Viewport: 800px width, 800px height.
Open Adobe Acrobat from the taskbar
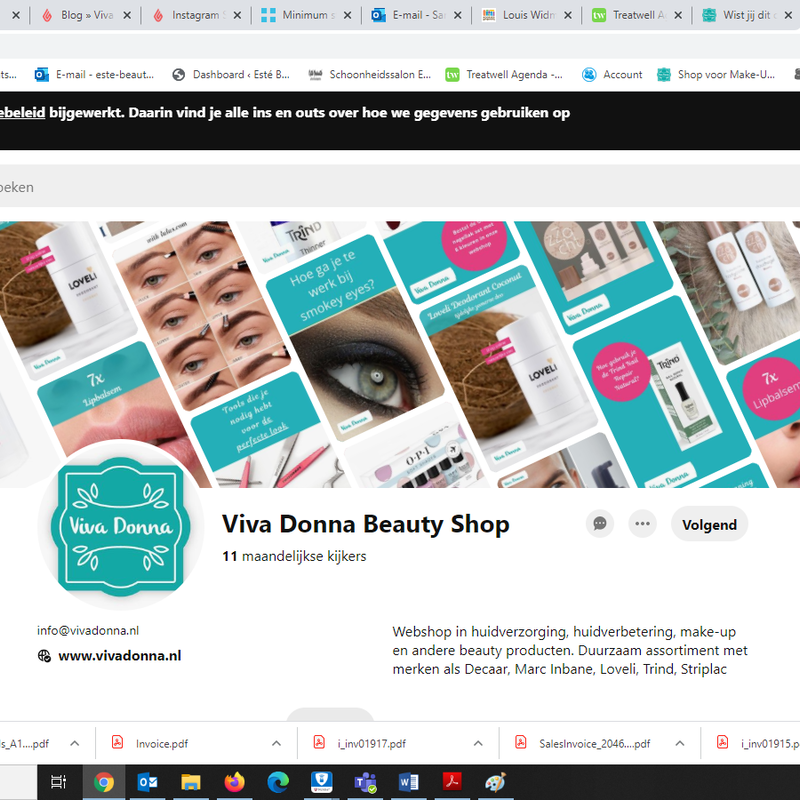[452, 782]
